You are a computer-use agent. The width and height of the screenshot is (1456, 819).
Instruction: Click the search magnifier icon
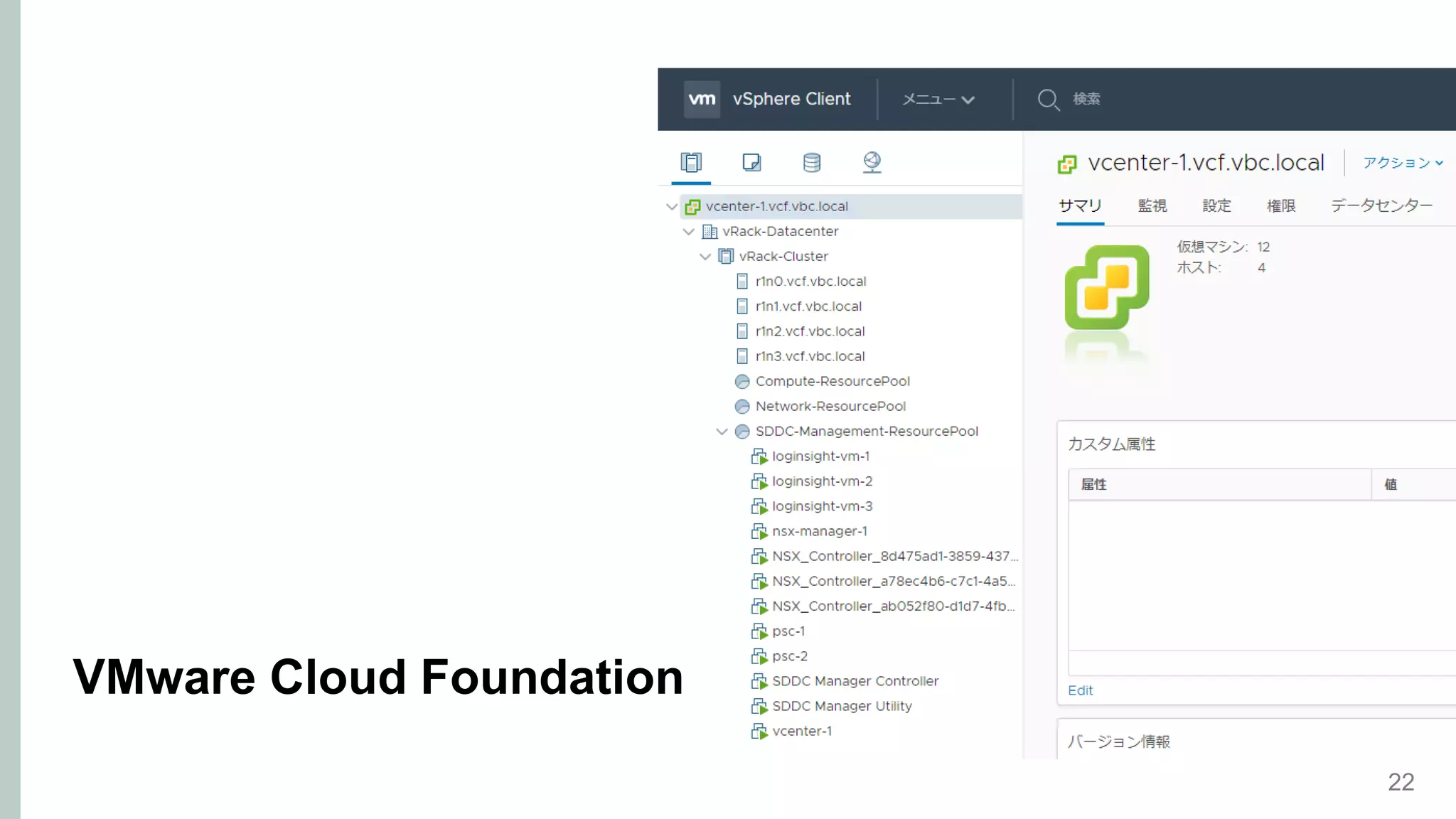[x=1048, y=100]
